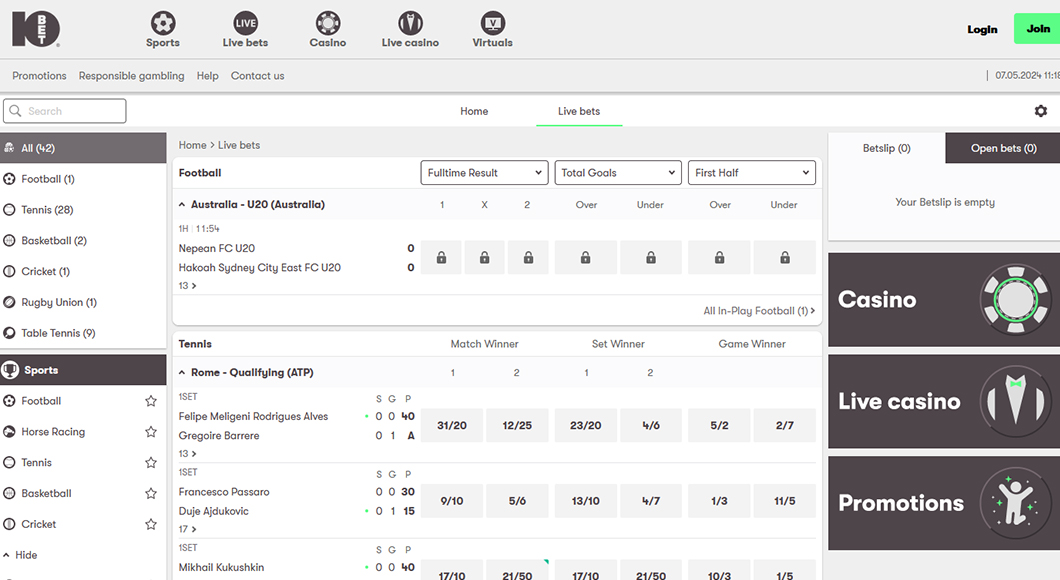The image size is (1060, 580).
Task: Open the Live bets icon in header
Action: [245, 23]
